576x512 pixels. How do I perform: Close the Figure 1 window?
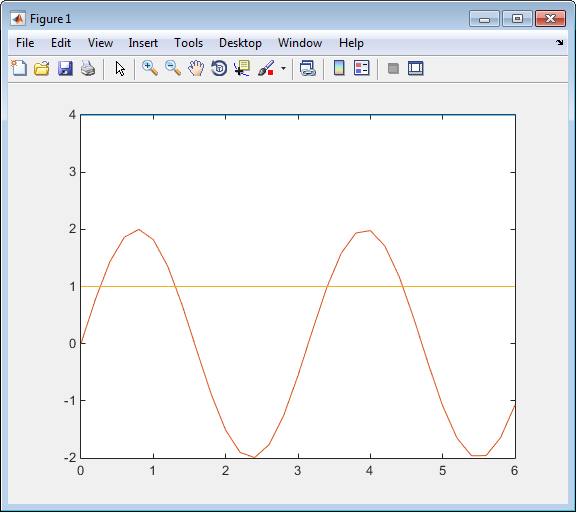point(550,19)
